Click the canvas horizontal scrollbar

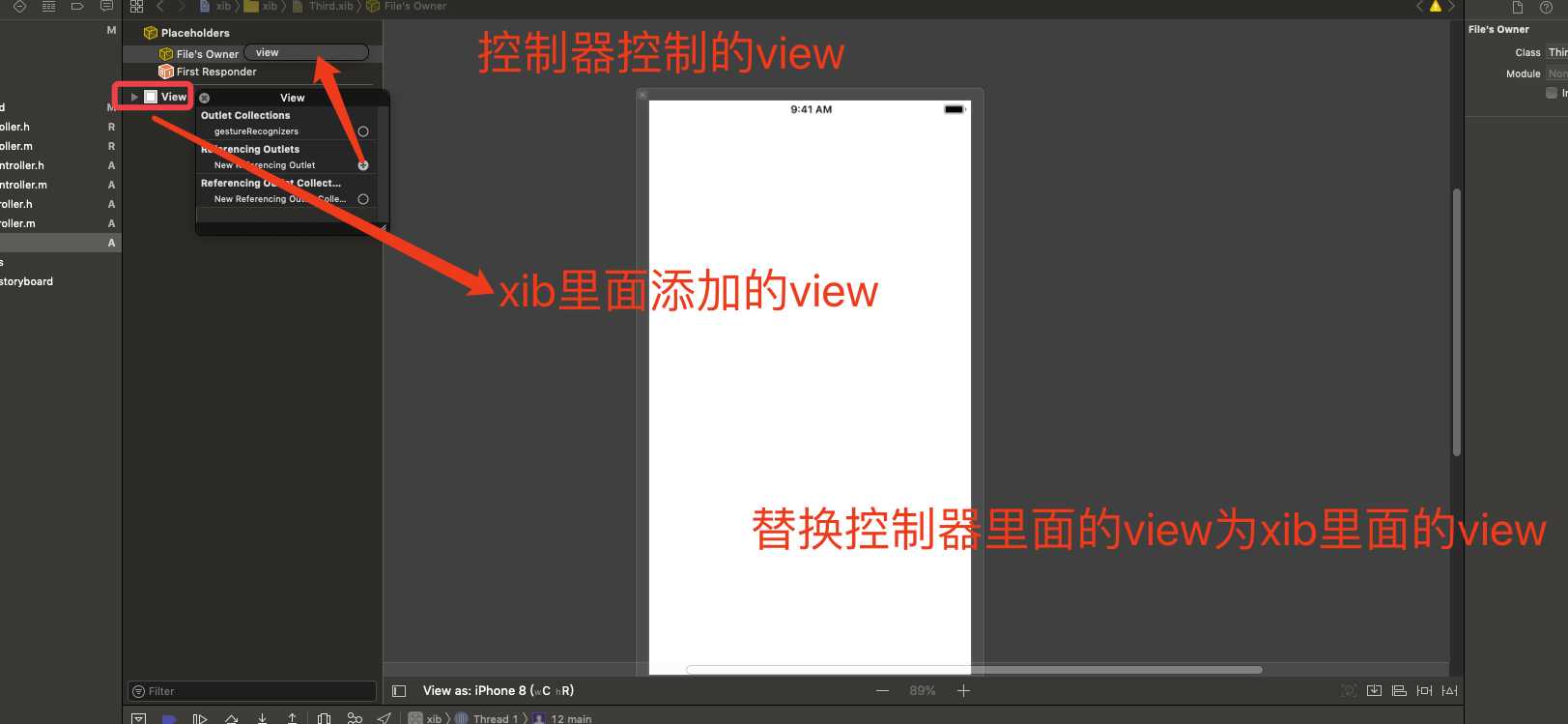click(974, 669)
